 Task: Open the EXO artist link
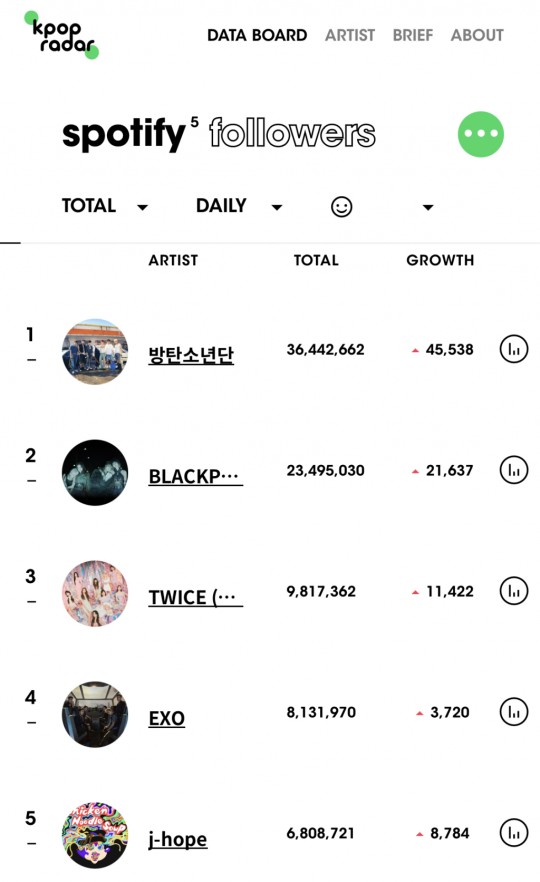166,718
